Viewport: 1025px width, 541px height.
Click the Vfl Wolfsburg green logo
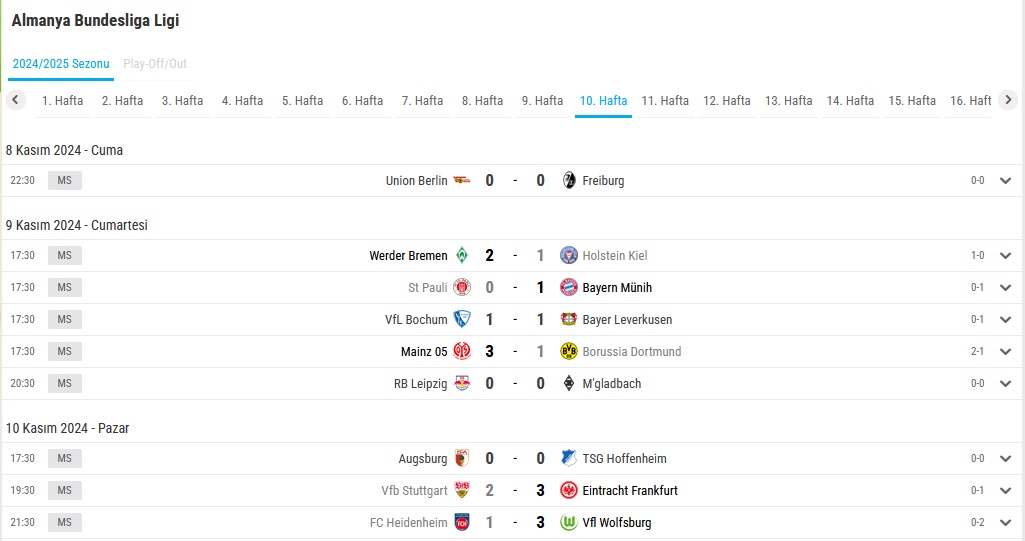[569, 523]
